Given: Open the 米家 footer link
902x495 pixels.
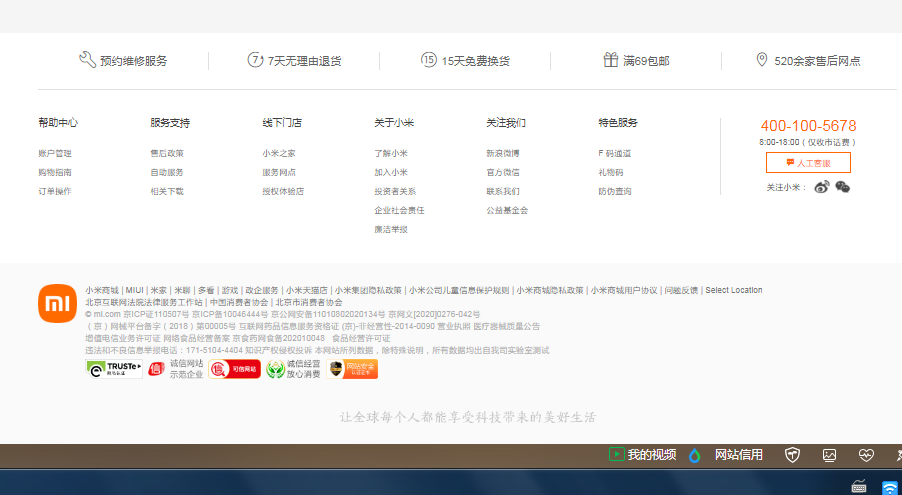Looking at the screenshot, I should coord(158,290).
